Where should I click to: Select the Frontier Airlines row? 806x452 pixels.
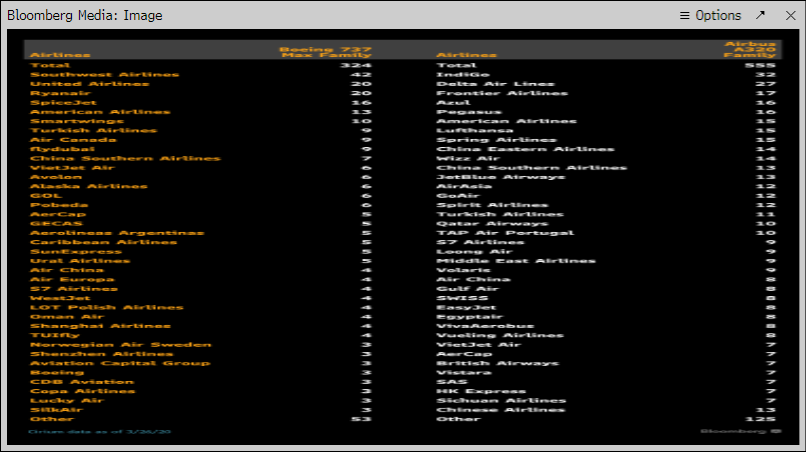click(606, 93)
